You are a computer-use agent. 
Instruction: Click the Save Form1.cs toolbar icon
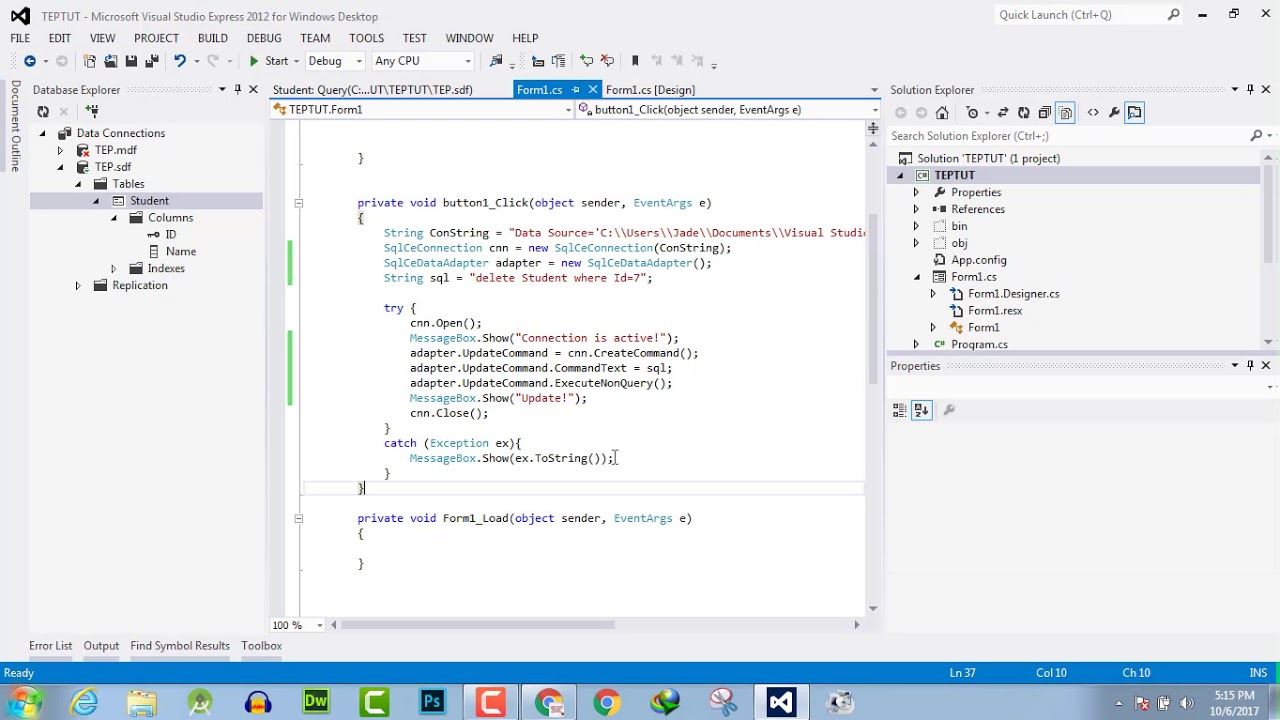(131, 61)
